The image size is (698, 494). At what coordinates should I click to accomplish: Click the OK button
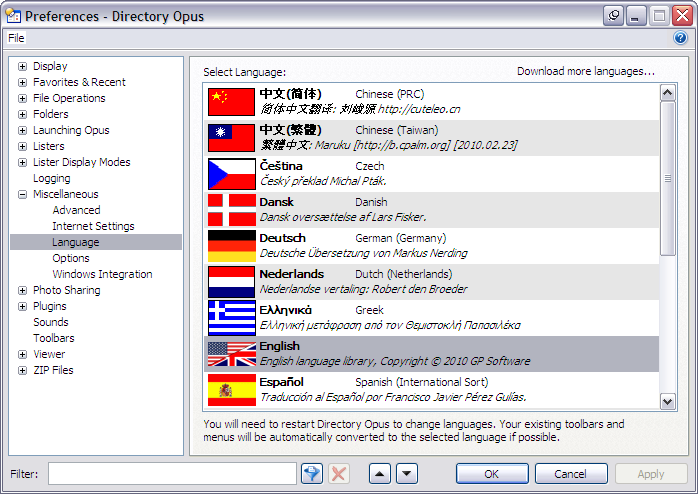[x=492, y=474]
